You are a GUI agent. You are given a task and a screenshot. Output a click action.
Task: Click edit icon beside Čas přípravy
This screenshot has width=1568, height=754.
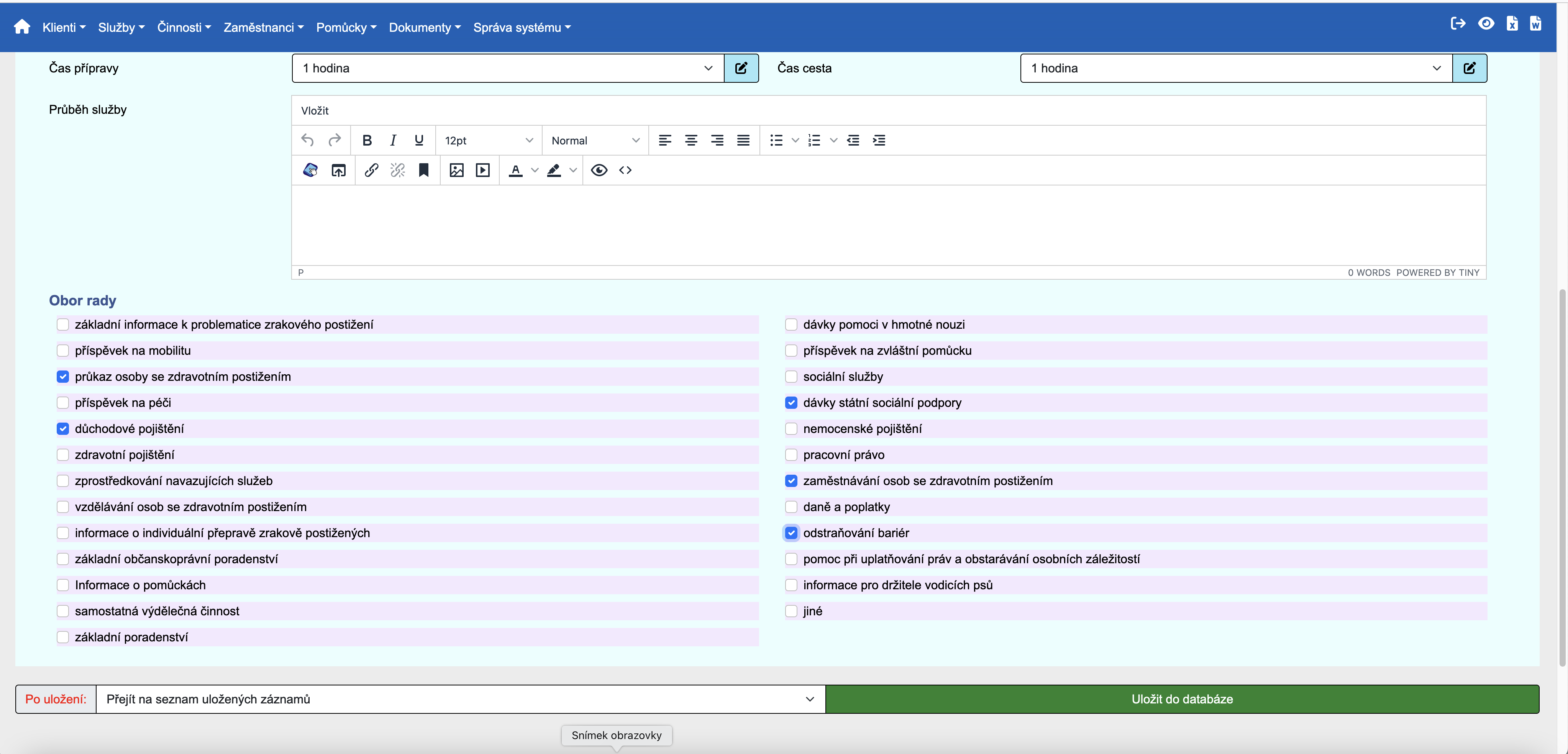tap(741, 68)
